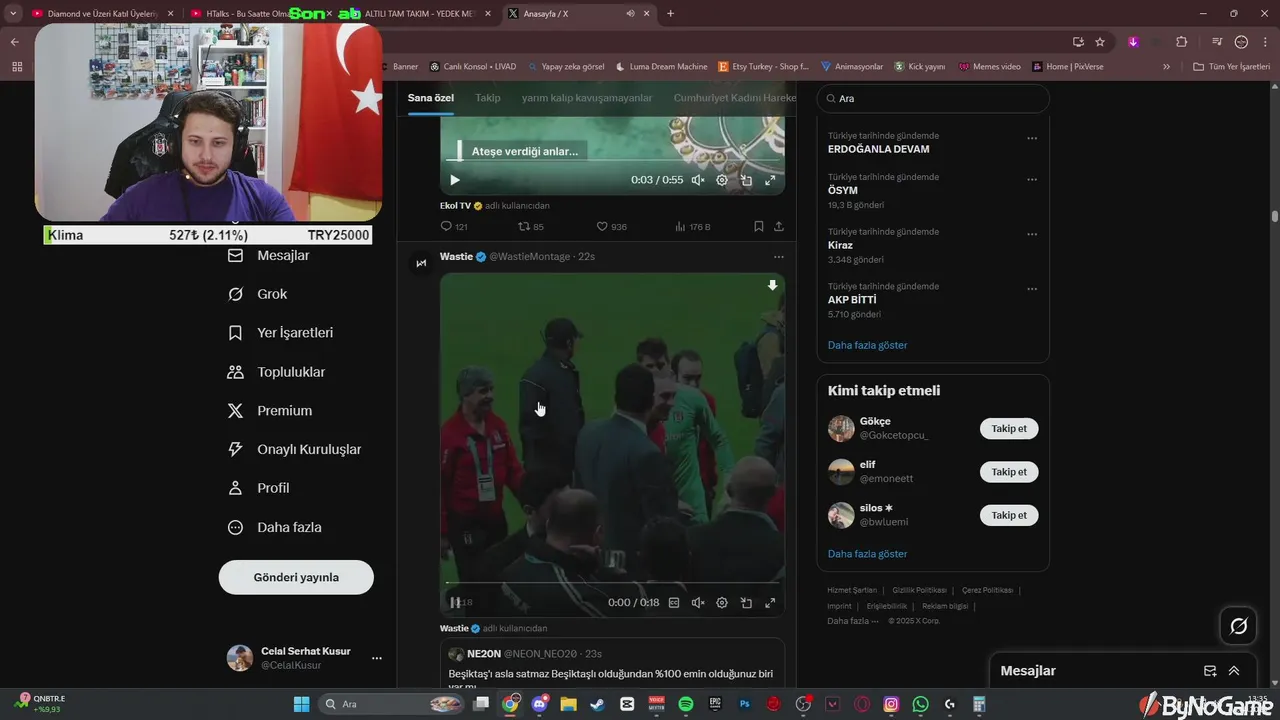Screen dimensions: 1280x720
Task: Open account menu for Celal Serhat Kusur
Action: (376, 658)
